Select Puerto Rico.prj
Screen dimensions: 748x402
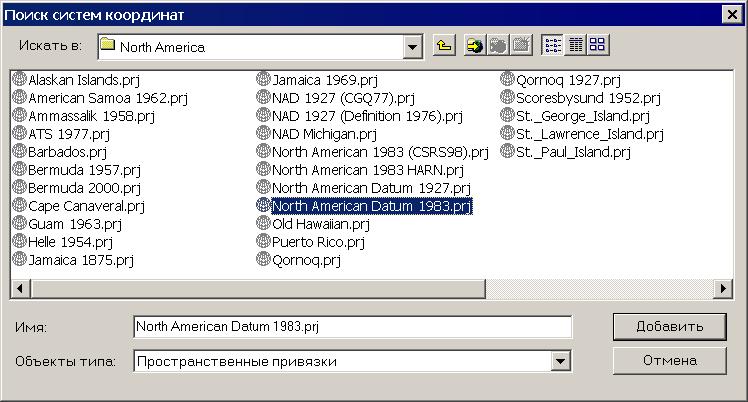click(x=318, y=242)
